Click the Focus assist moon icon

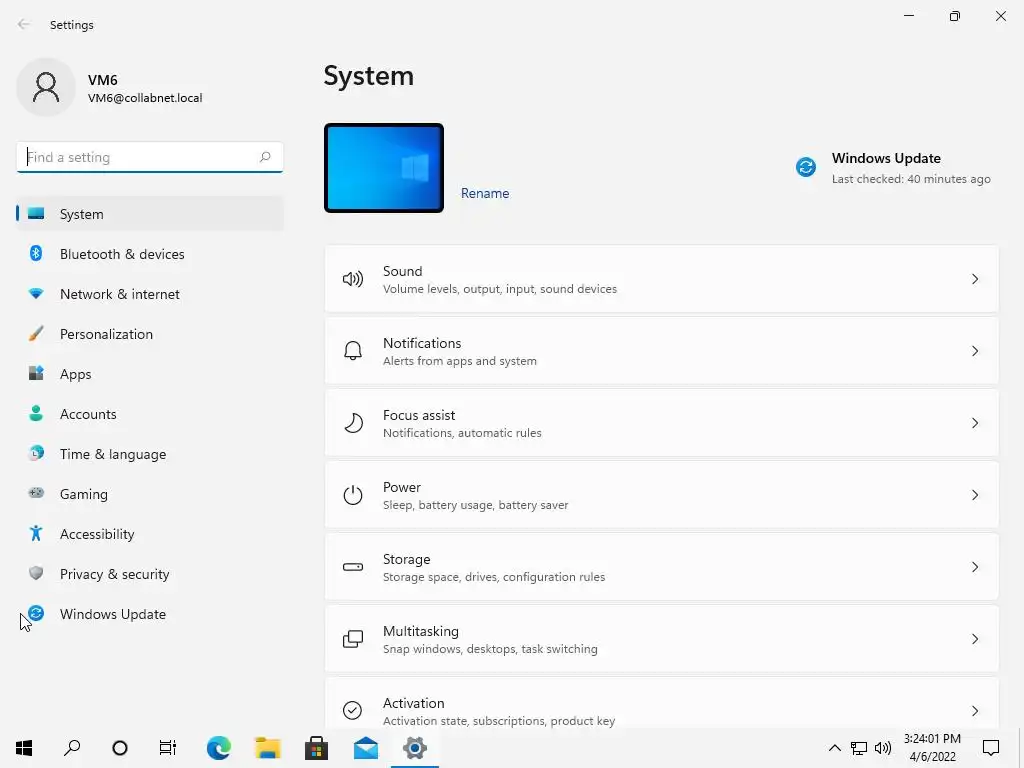point(353,423)
